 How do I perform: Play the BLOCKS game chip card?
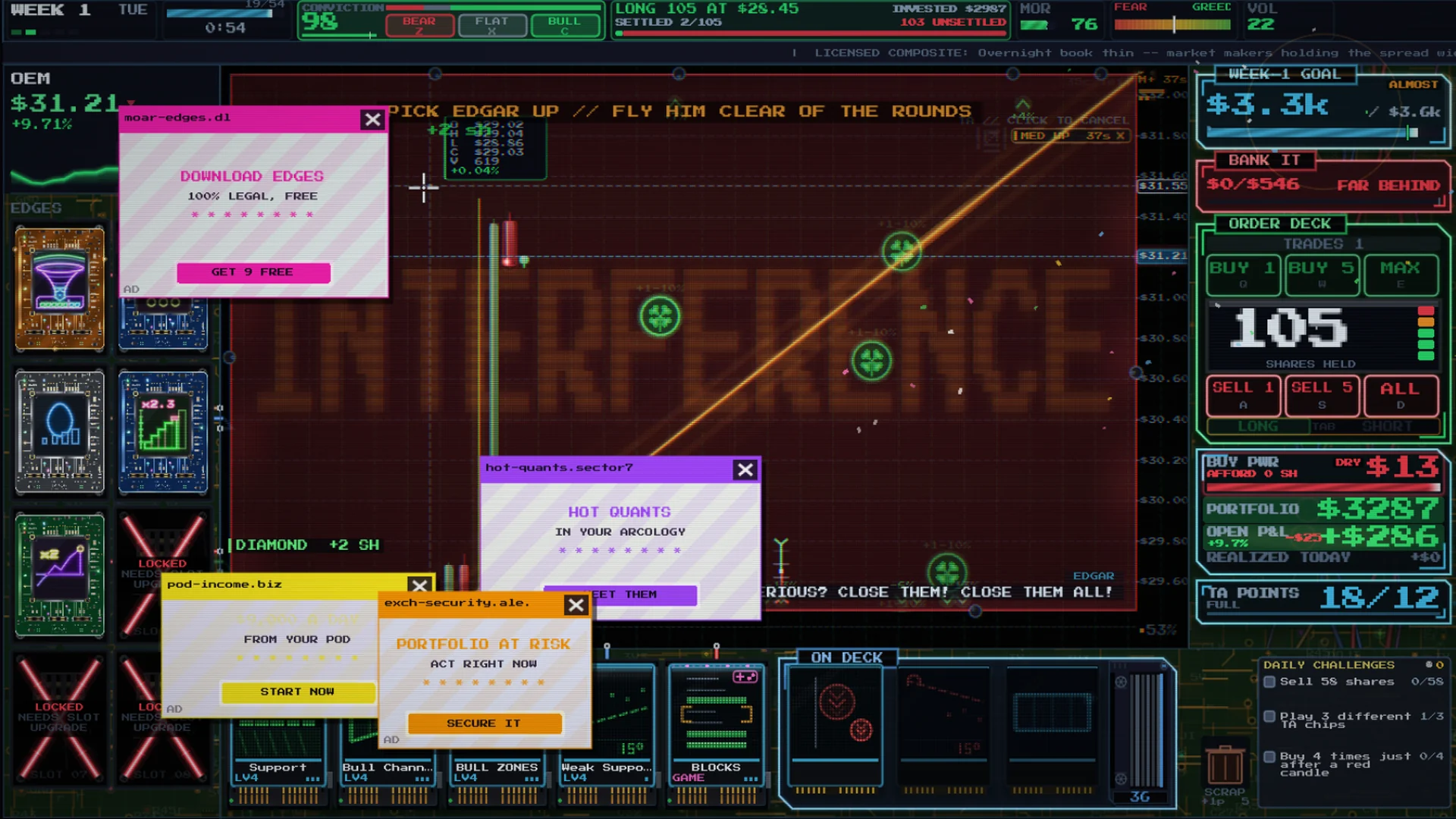(716, 725)
